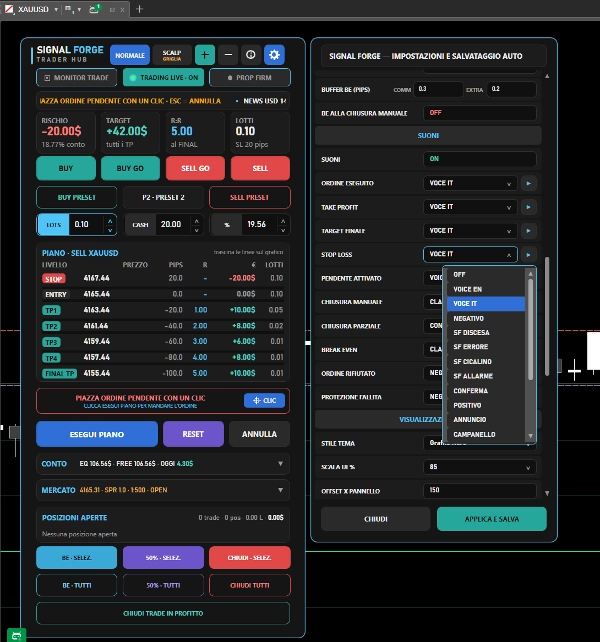Choose CAMPANELLO in the sound list
The image size is (600, 642).
(486, 434)
